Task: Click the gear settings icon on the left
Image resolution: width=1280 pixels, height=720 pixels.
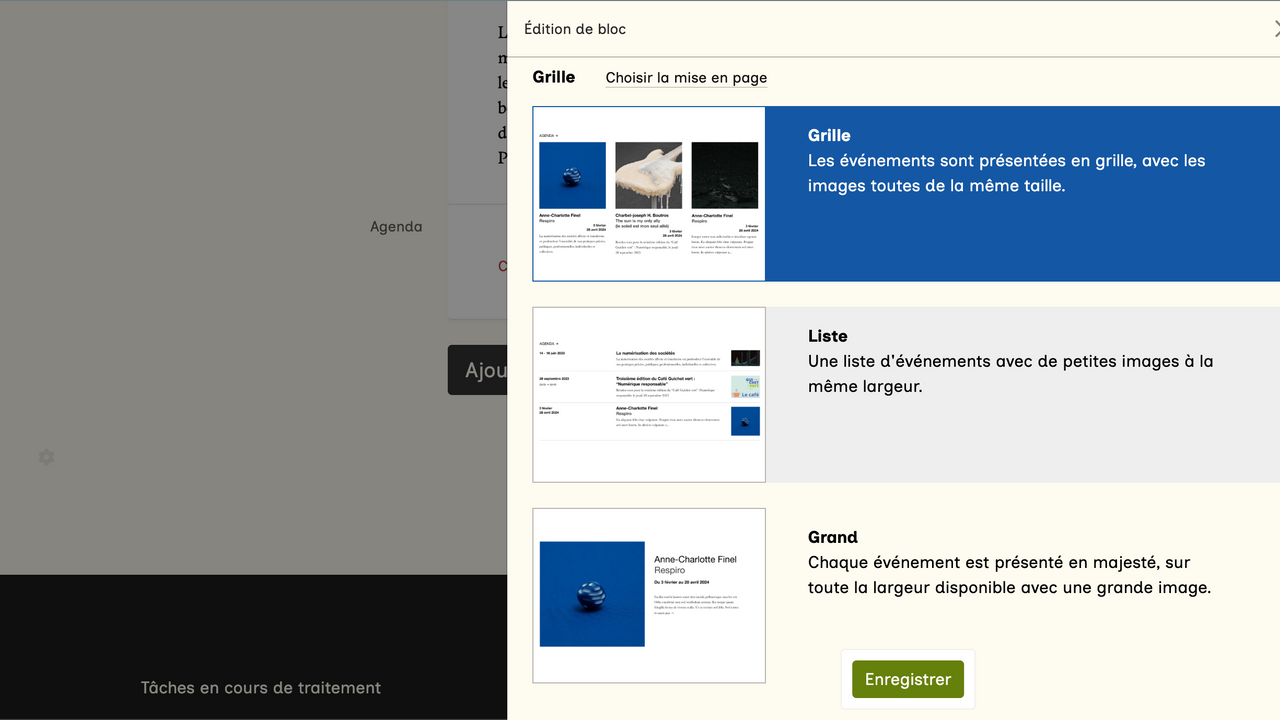Action: click(x=46, y=457)
